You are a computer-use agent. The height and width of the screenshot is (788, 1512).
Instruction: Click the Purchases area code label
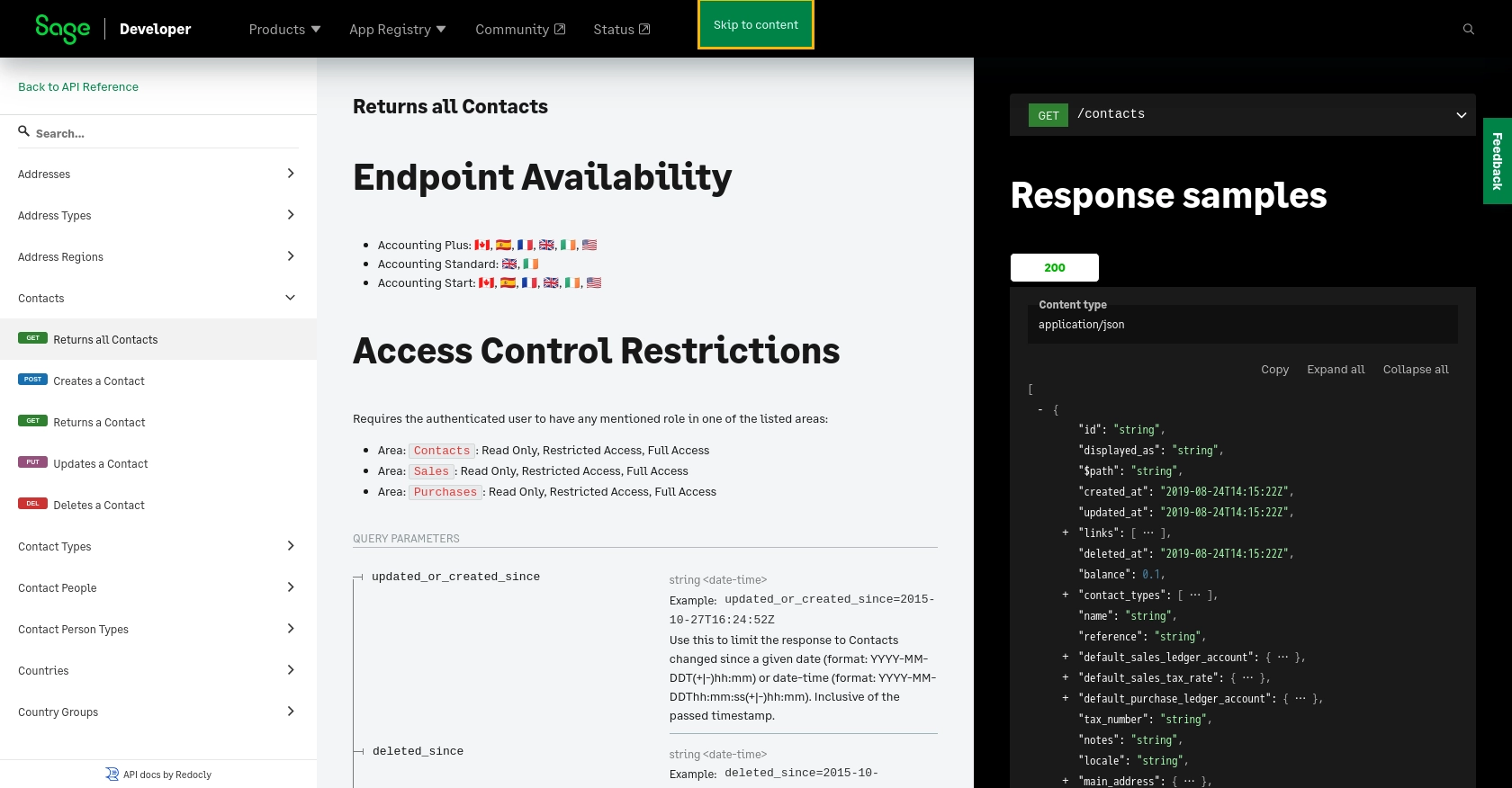(x=445, y=492)
